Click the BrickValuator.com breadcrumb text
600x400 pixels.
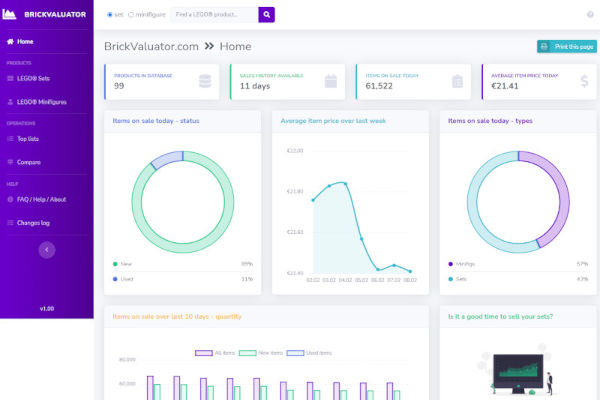click(151, 46)
